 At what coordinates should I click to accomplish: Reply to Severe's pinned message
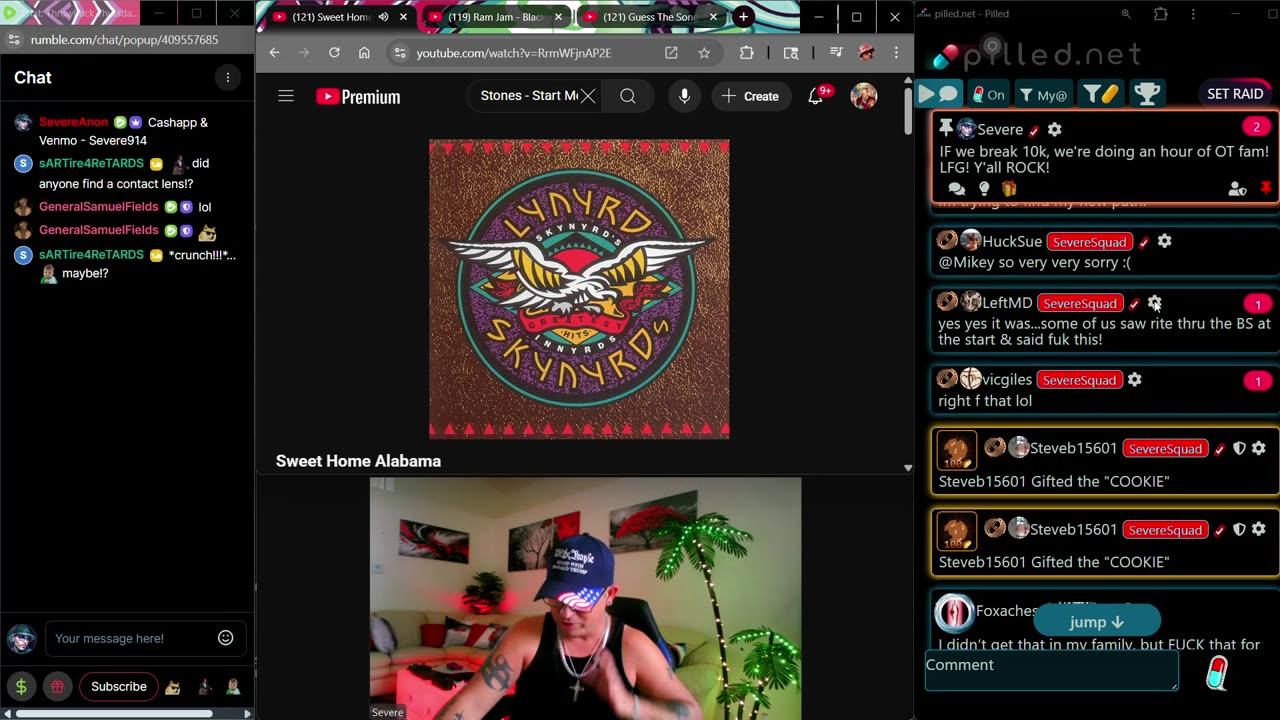coord(957,188)
